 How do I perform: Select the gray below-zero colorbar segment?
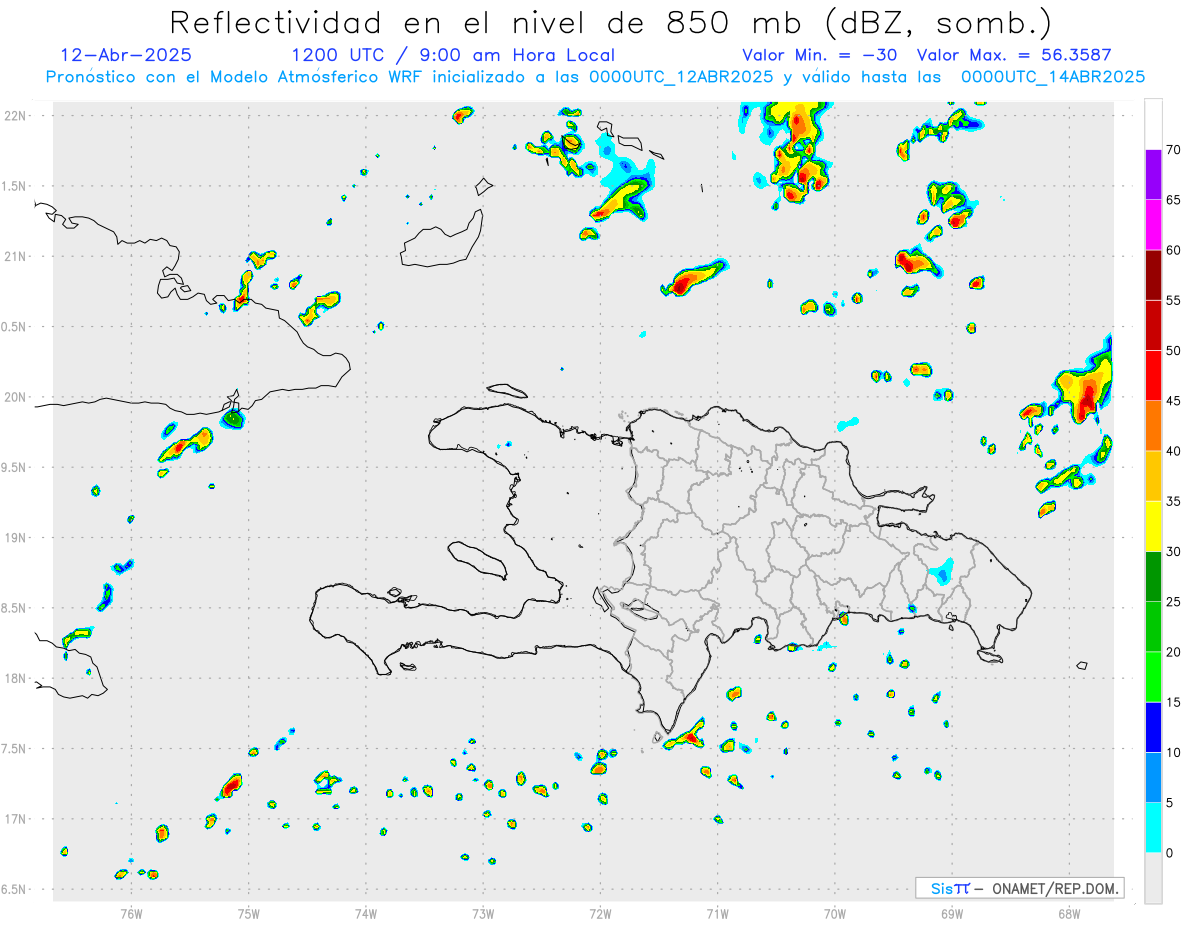tap(1153, 878)
